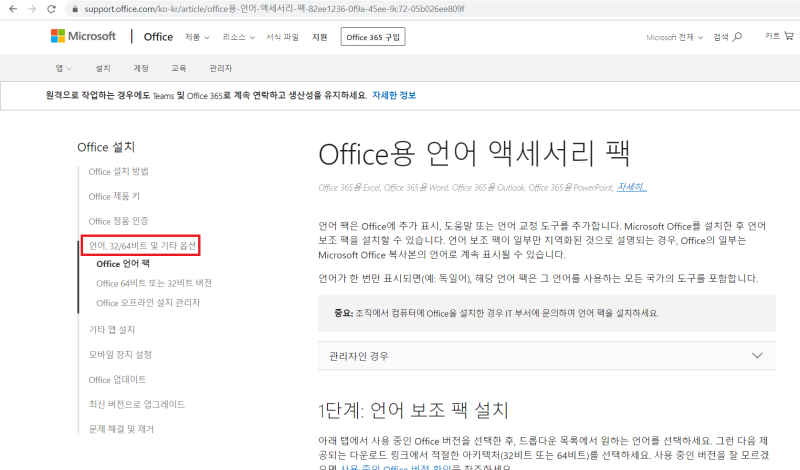Open the 교육 tab
This screenshot has width=800, height=470.
[179, 68]
